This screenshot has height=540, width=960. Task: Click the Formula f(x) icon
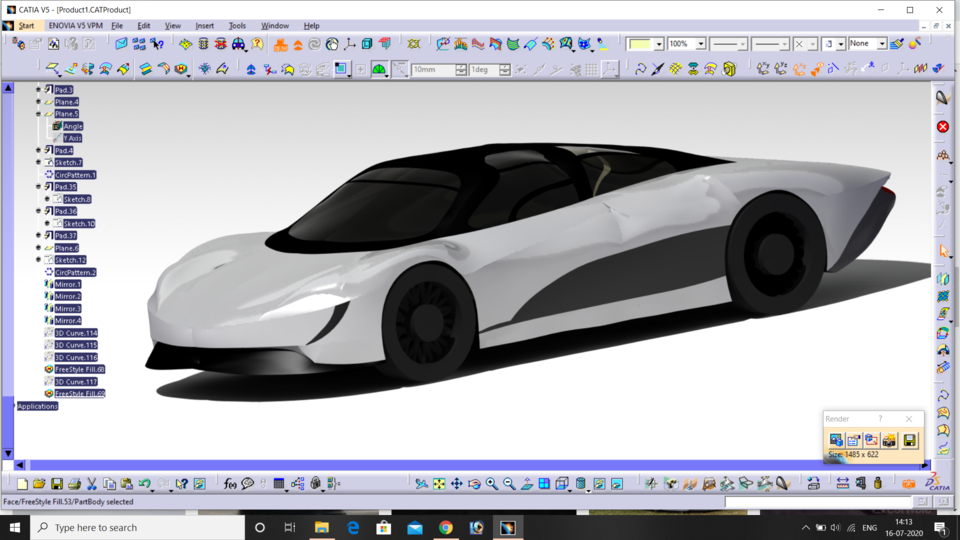point(230,484)
